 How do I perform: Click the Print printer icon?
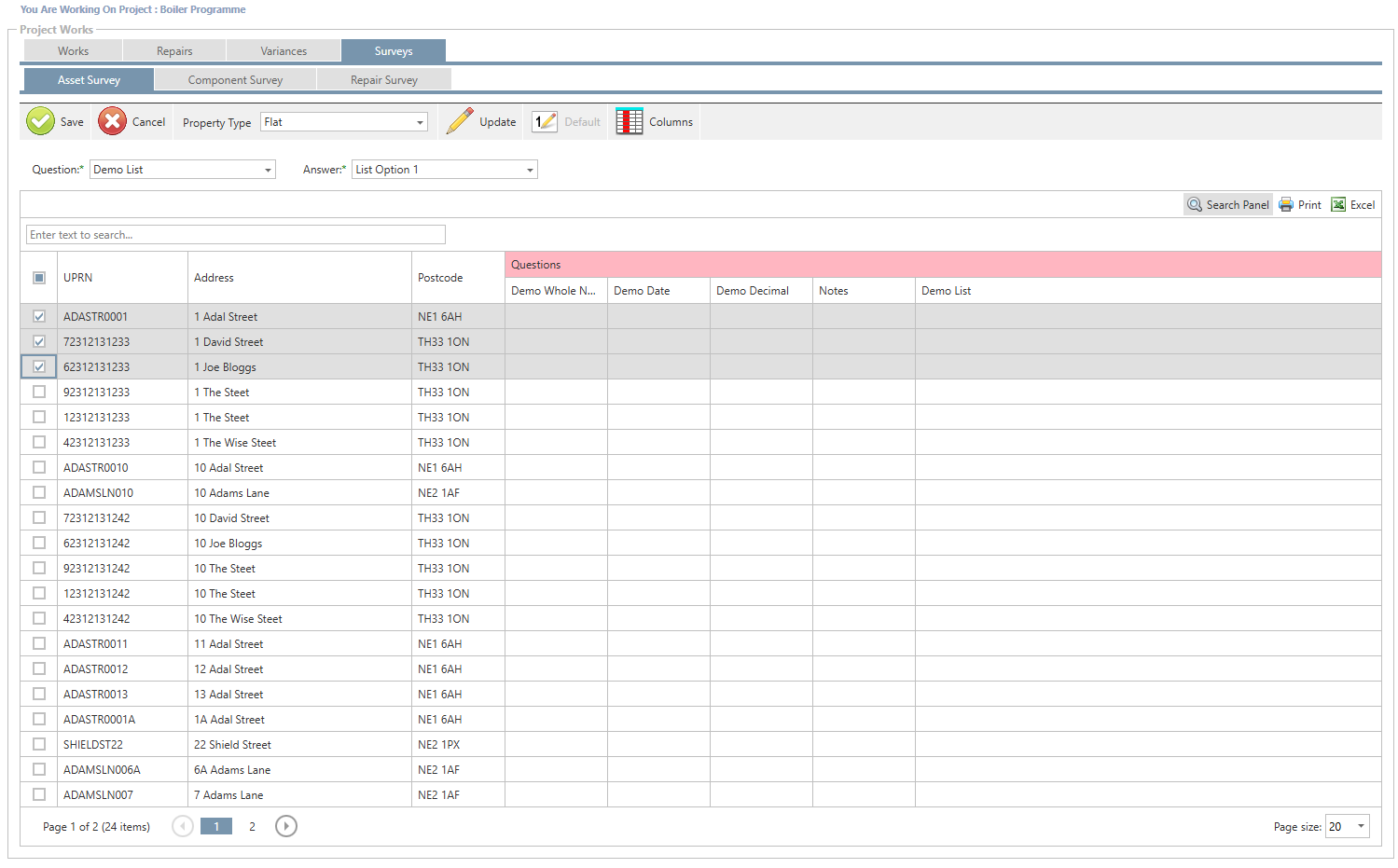point(1286,205)
